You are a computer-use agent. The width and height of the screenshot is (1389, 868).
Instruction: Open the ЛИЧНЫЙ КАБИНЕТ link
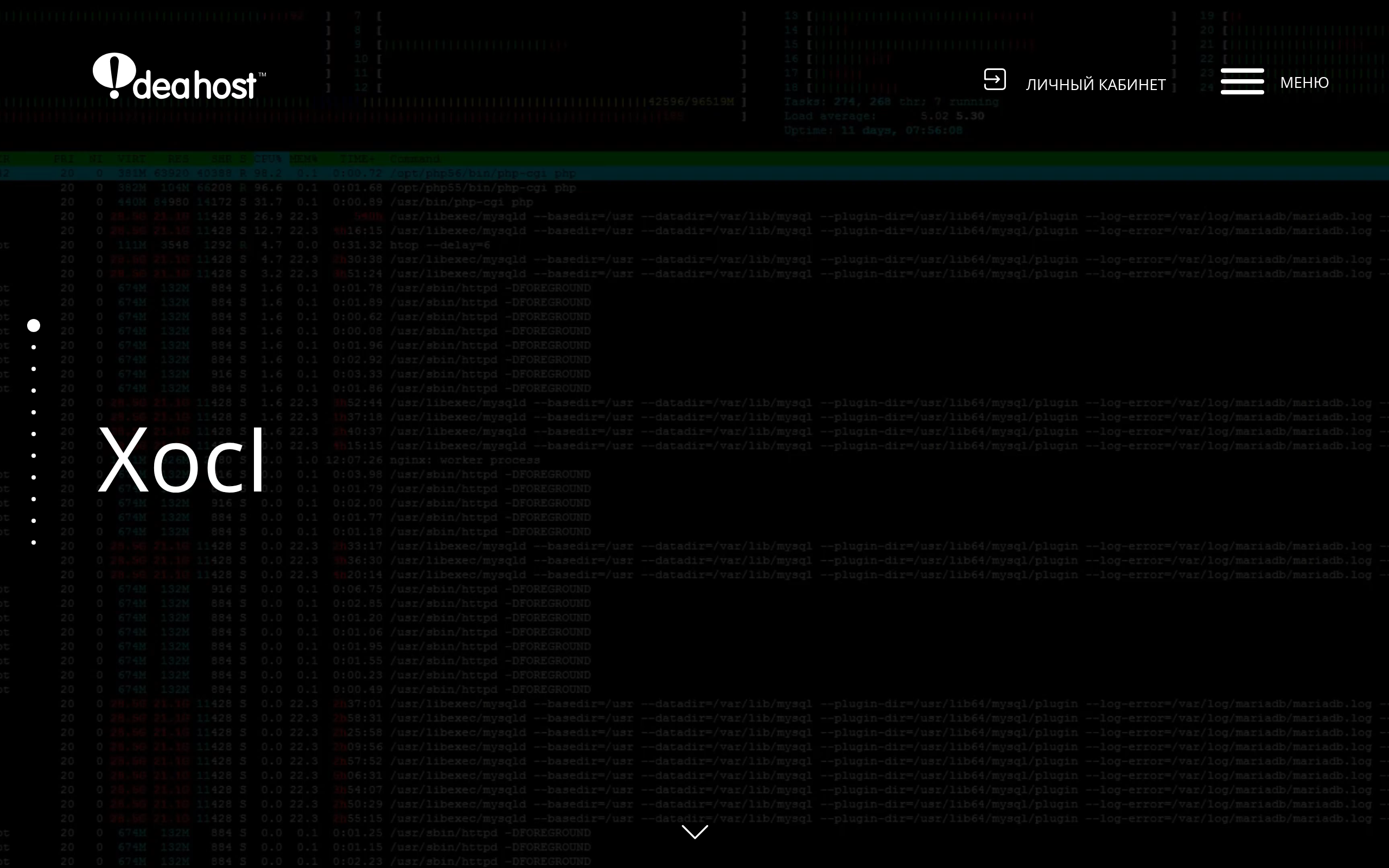click(x=1095, y=85)
